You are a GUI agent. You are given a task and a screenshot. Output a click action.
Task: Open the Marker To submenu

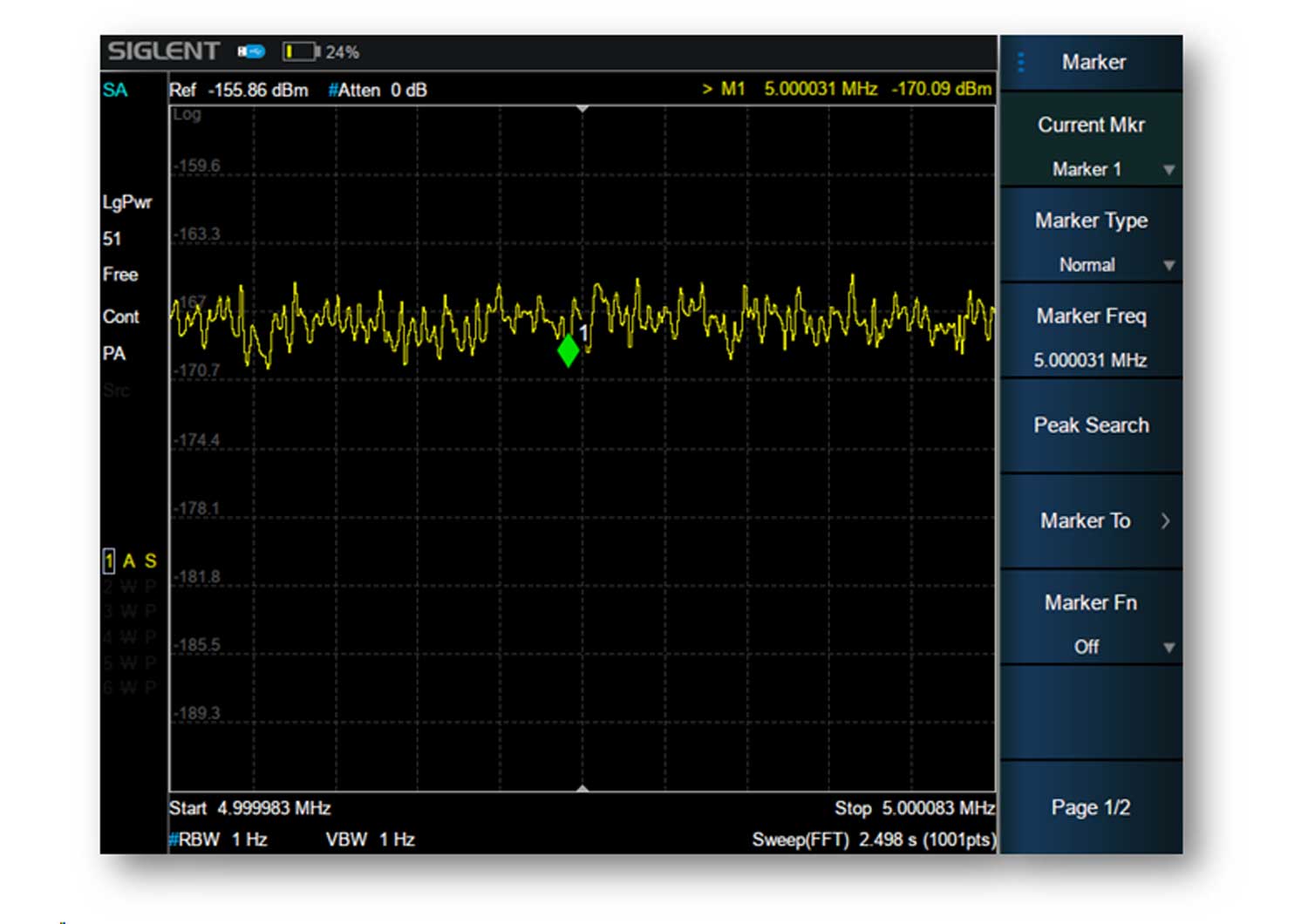point(1091,521)
